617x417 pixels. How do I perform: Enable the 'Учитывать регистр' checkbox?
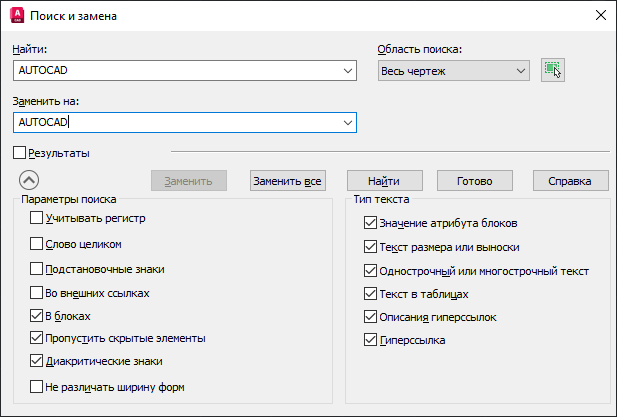point(37,218)
